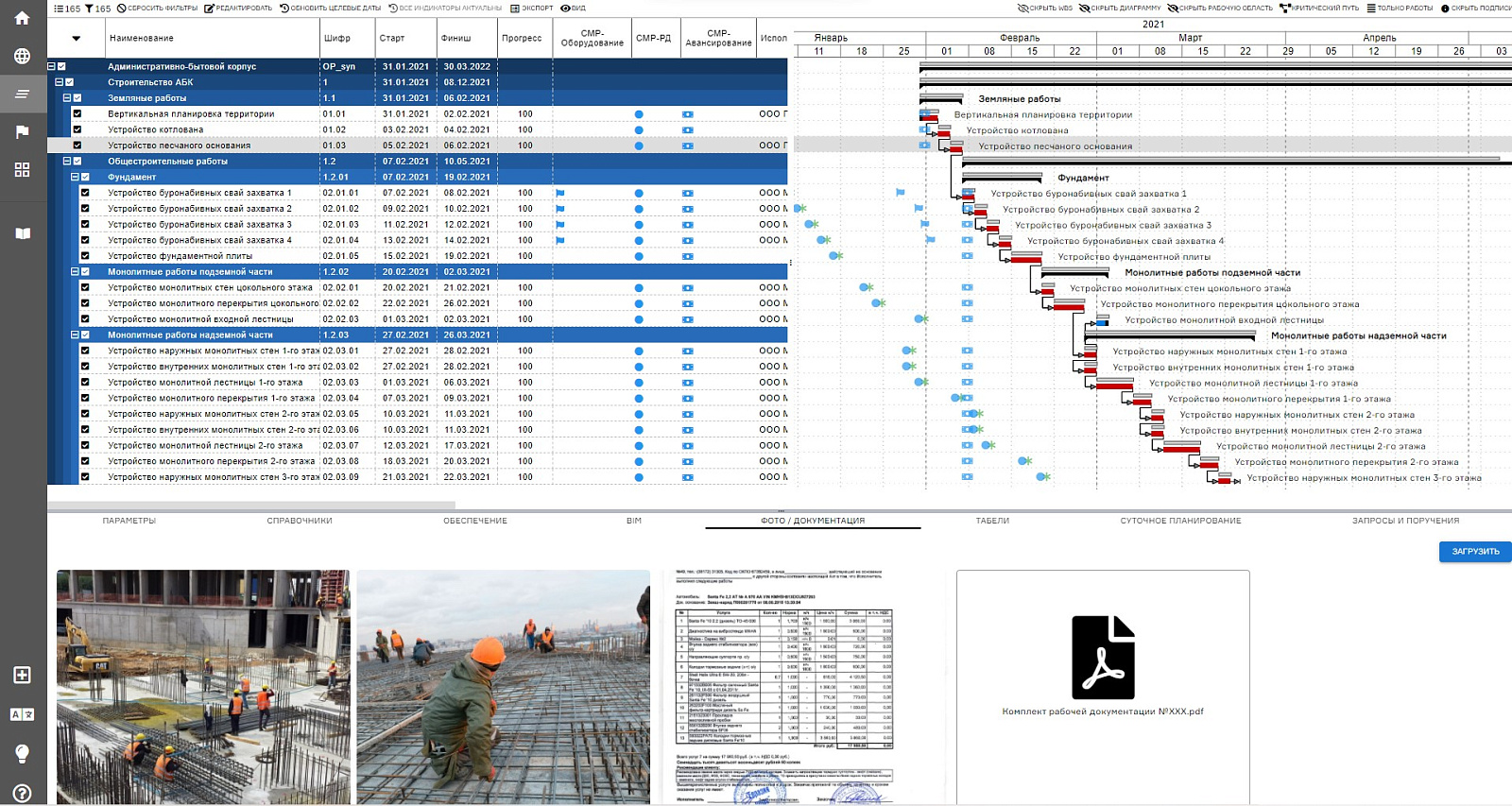Screen dimensions: 1512x806
Task: Open photo of worker in orange helmet
Action: coord(504,687)
